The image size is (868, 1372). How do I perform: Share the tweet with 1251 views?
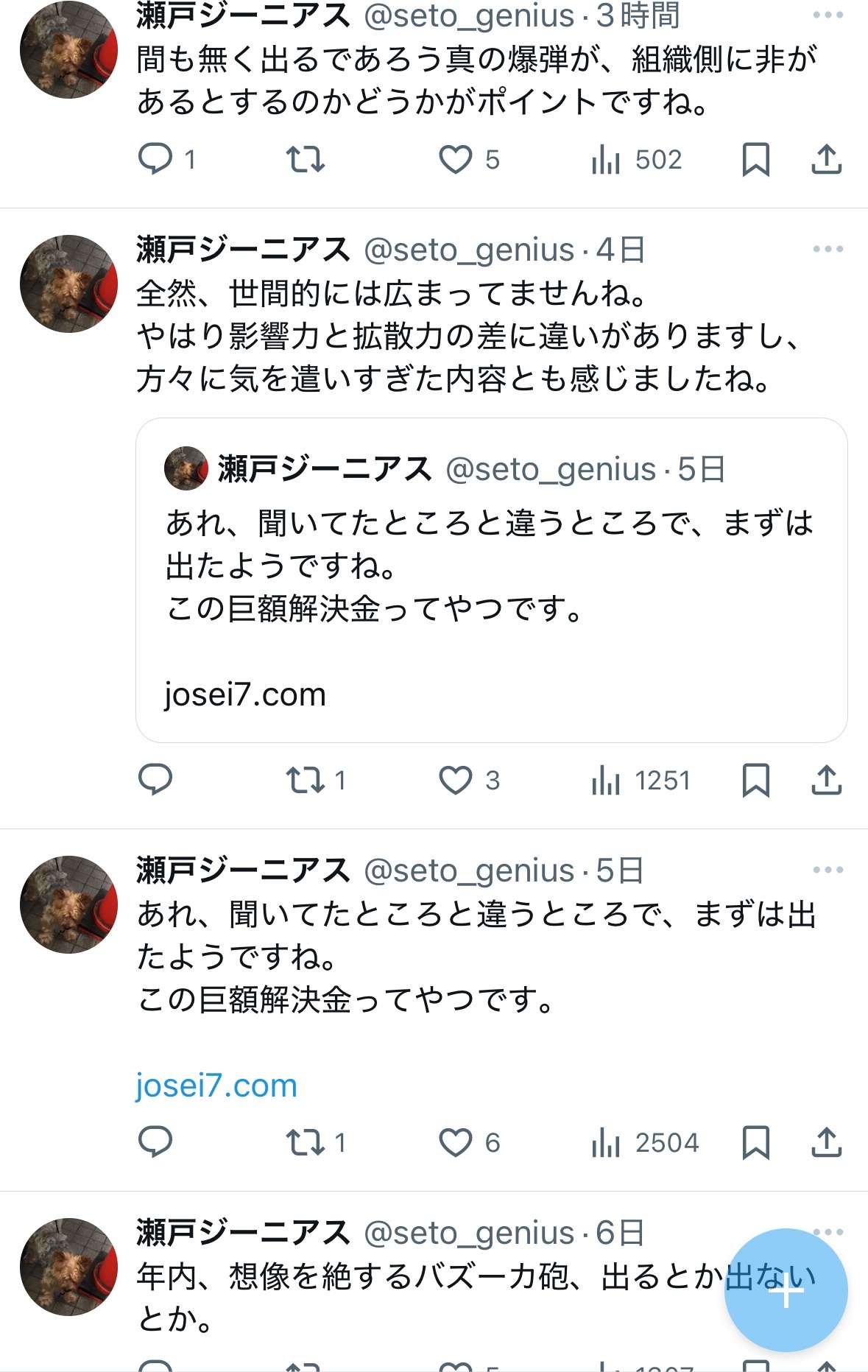click(826, 780)
